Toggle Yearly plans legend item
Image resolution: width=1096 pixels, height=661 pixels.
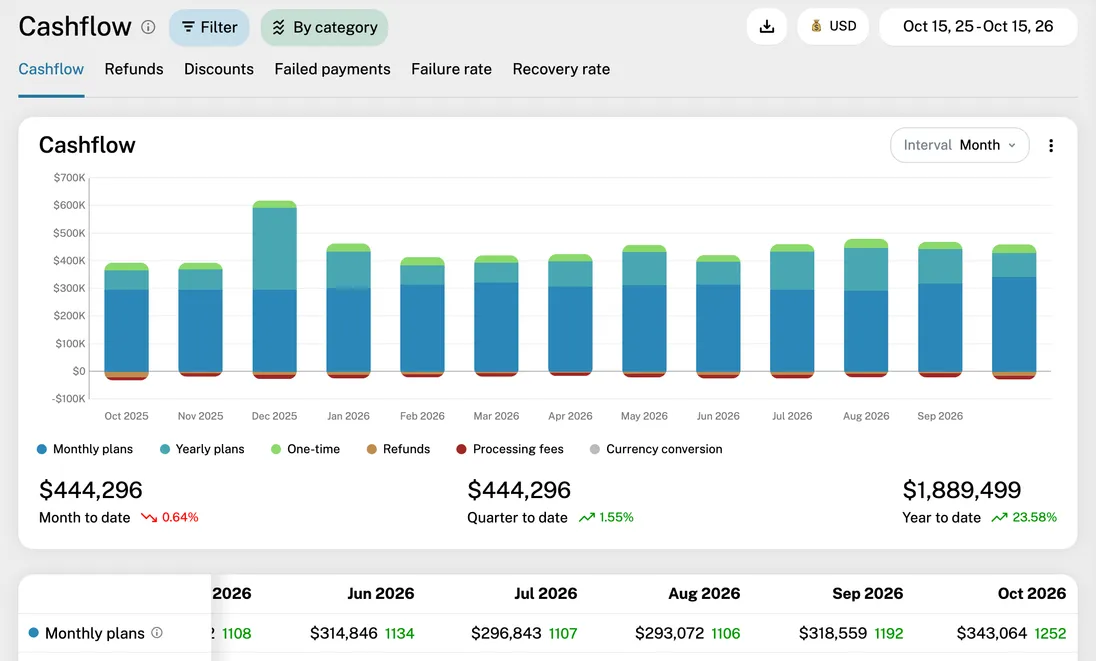coord(202,449)
